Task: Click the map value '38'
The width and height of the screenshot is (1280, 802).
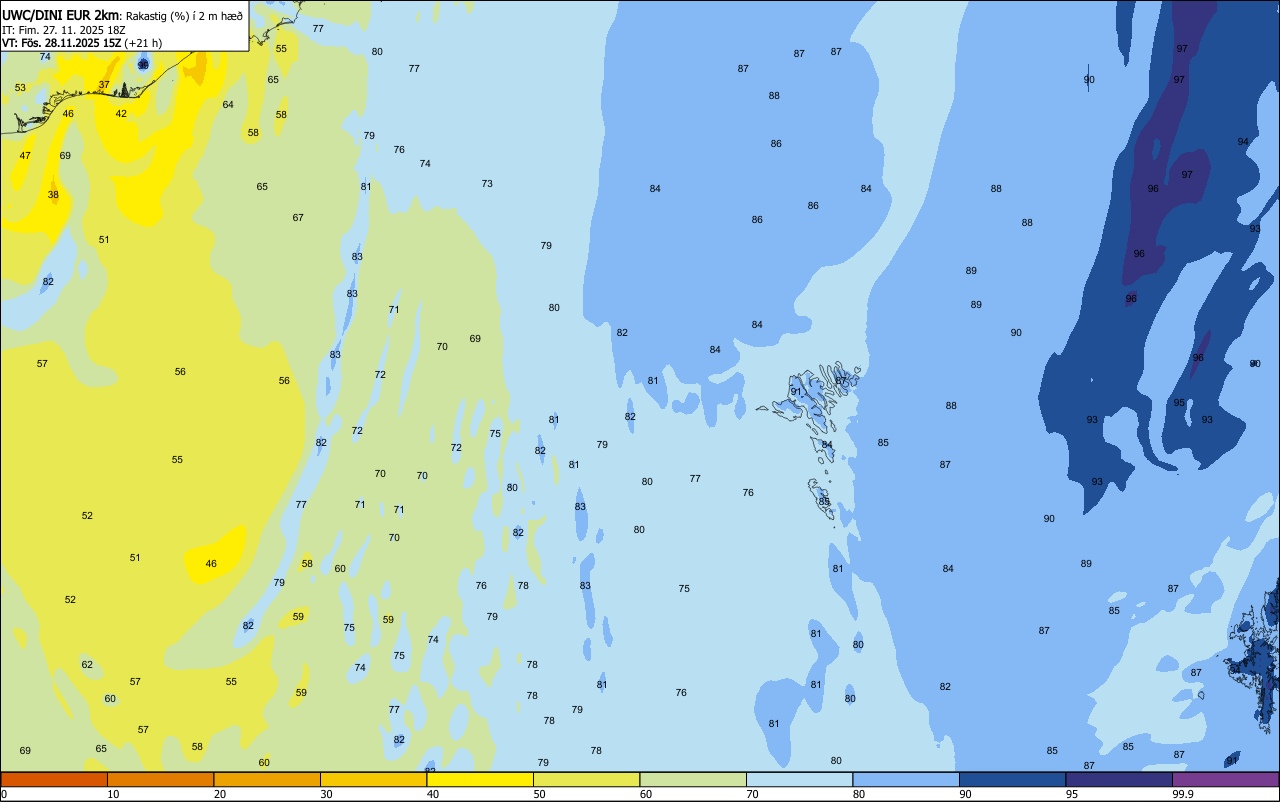Action: coord(53,195)
